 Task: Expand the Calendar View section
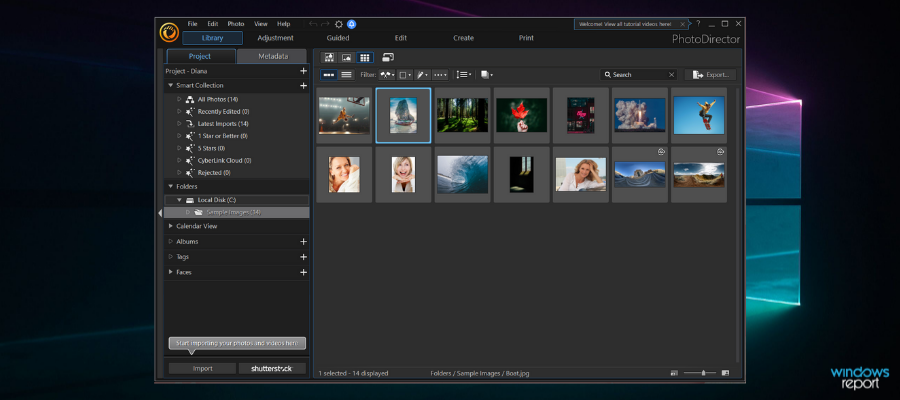[170, 226]
